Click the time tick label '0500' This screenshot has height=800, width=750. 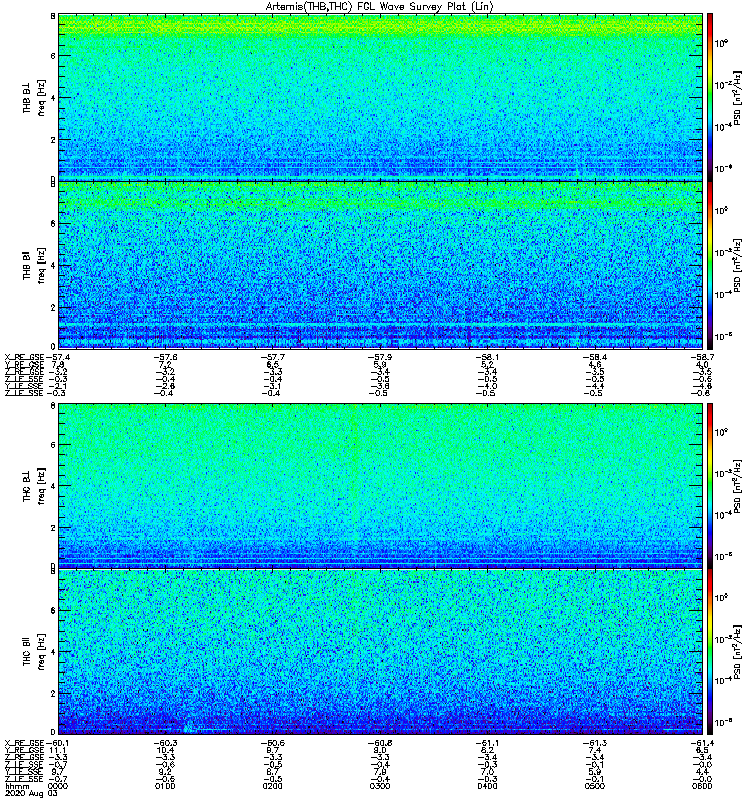coord(594,786)
